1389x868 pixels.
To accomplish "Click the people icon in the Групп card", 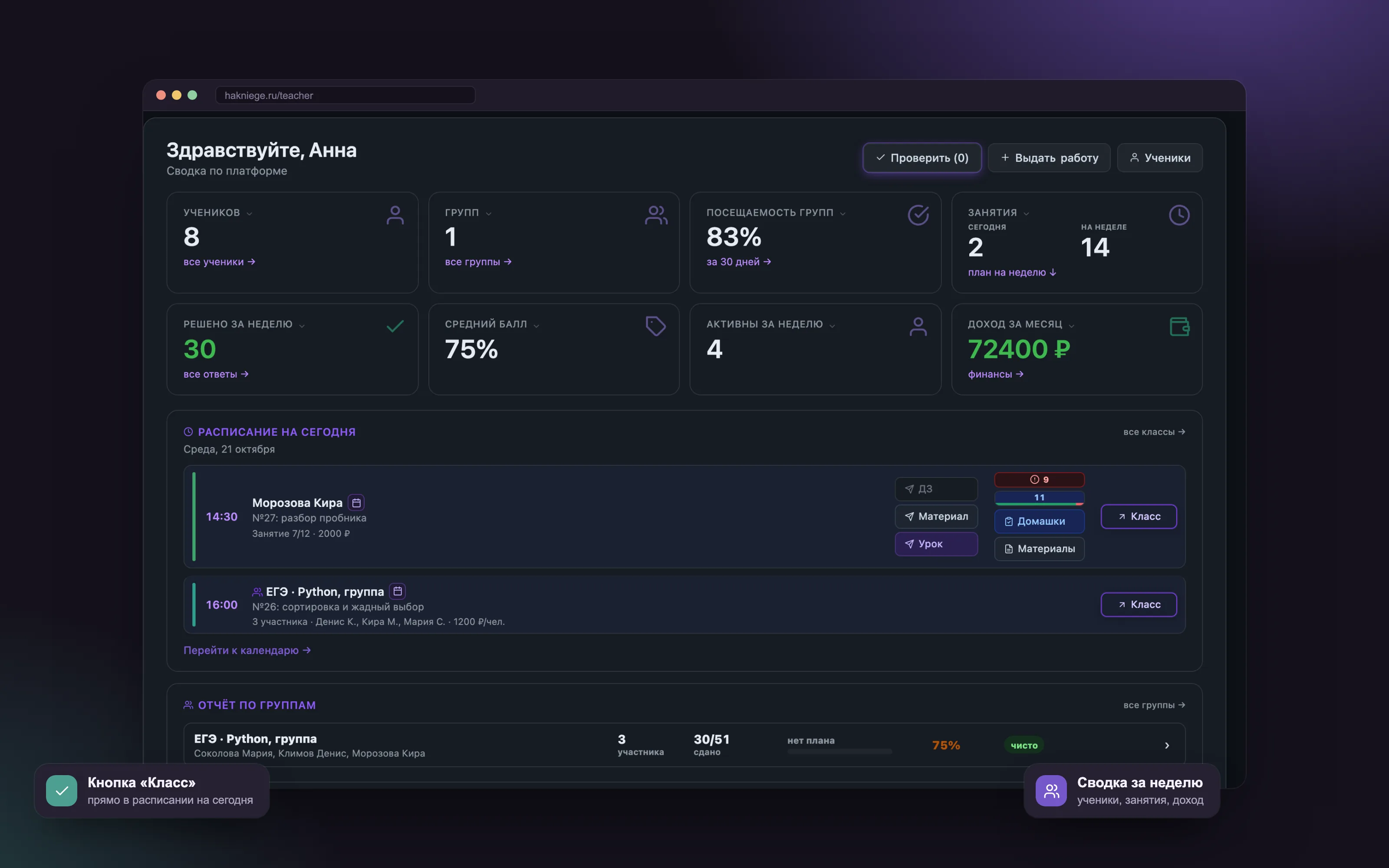I will [x=656, y=215].
